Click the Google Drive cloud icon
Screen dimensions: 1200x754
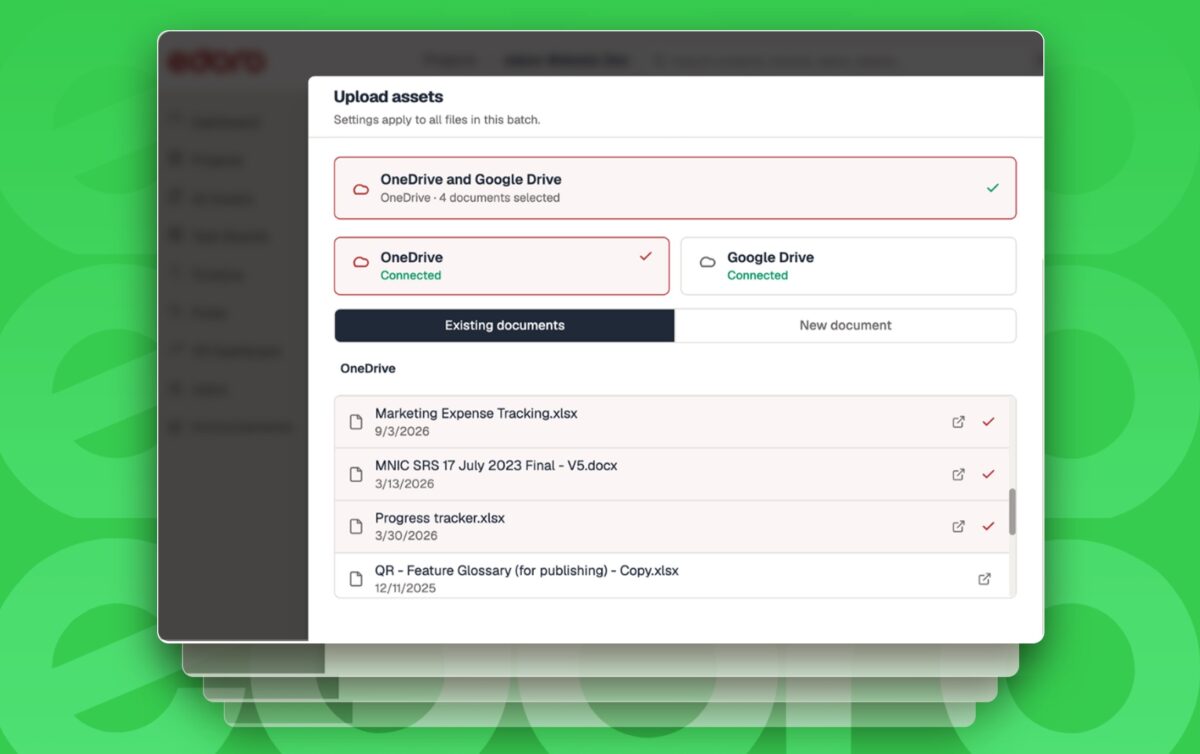coord(707,263)
